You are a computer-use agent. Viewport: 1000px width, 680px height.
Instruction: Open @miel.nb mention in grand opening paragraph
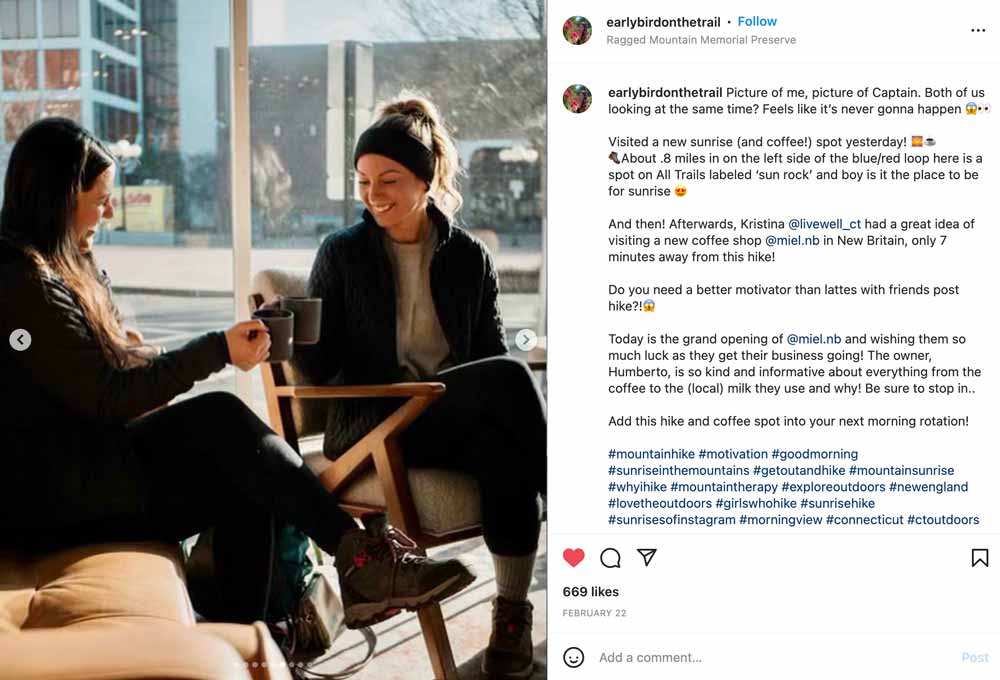pos(814,339)
